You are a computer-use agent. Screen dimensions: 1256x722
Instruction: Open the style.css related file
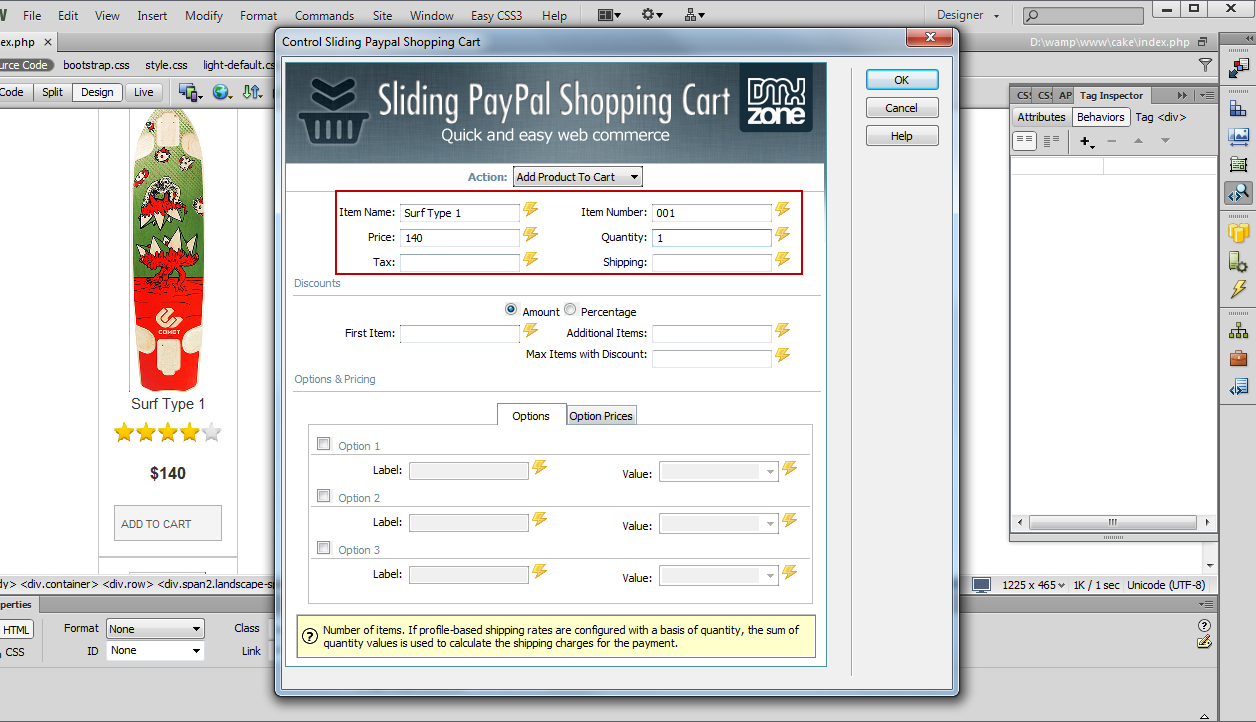pos(166,65)
